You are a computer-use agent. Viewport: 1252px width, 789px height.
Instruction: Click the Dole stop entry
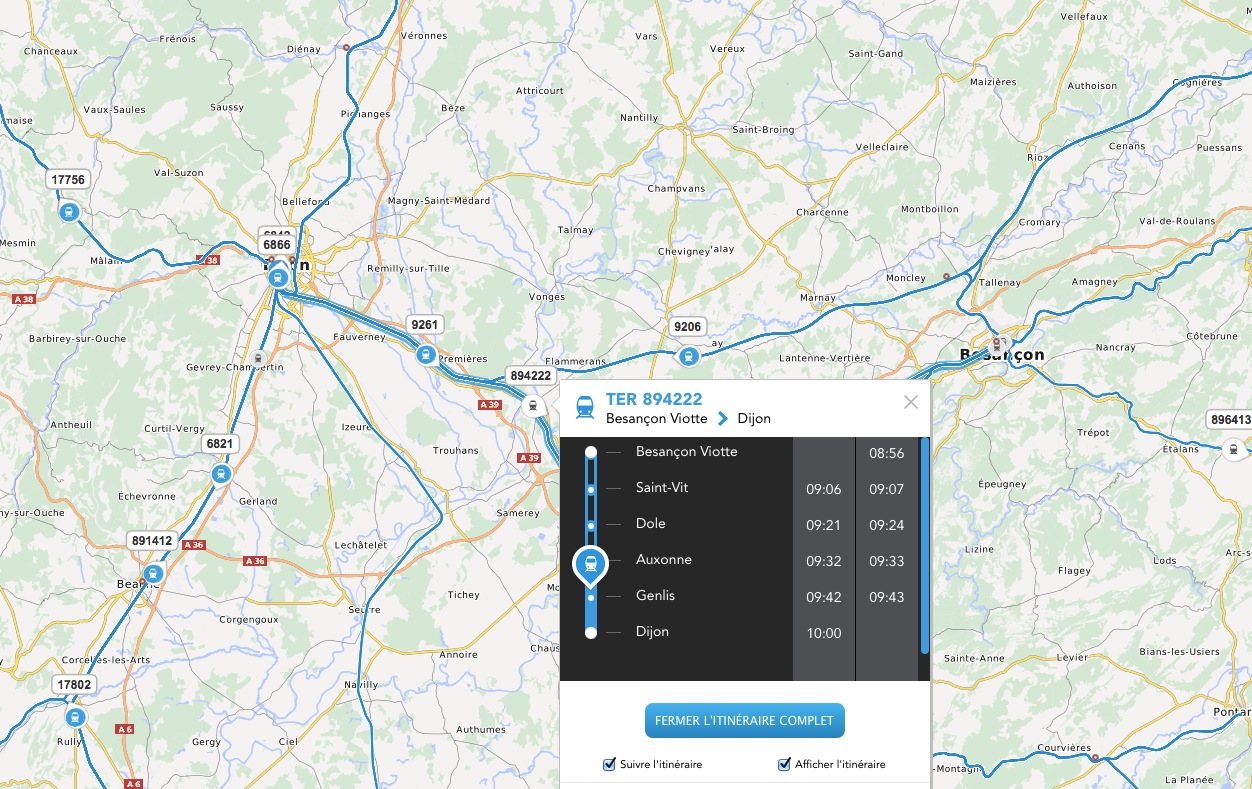[651, 523]
